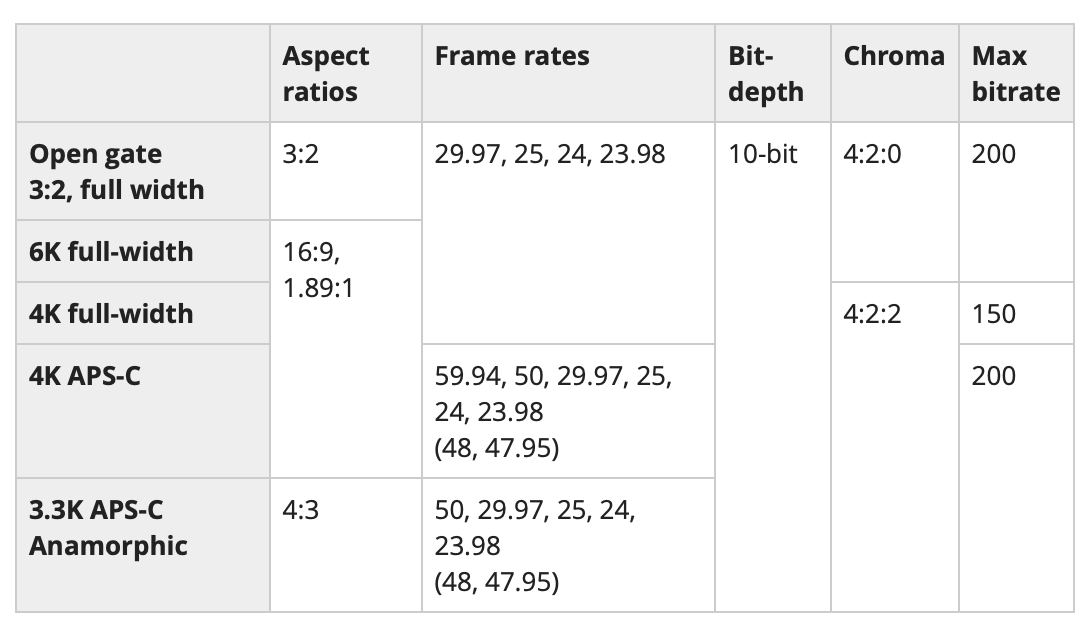Click the frame rates cell starting with 50, 29.97

535,545
